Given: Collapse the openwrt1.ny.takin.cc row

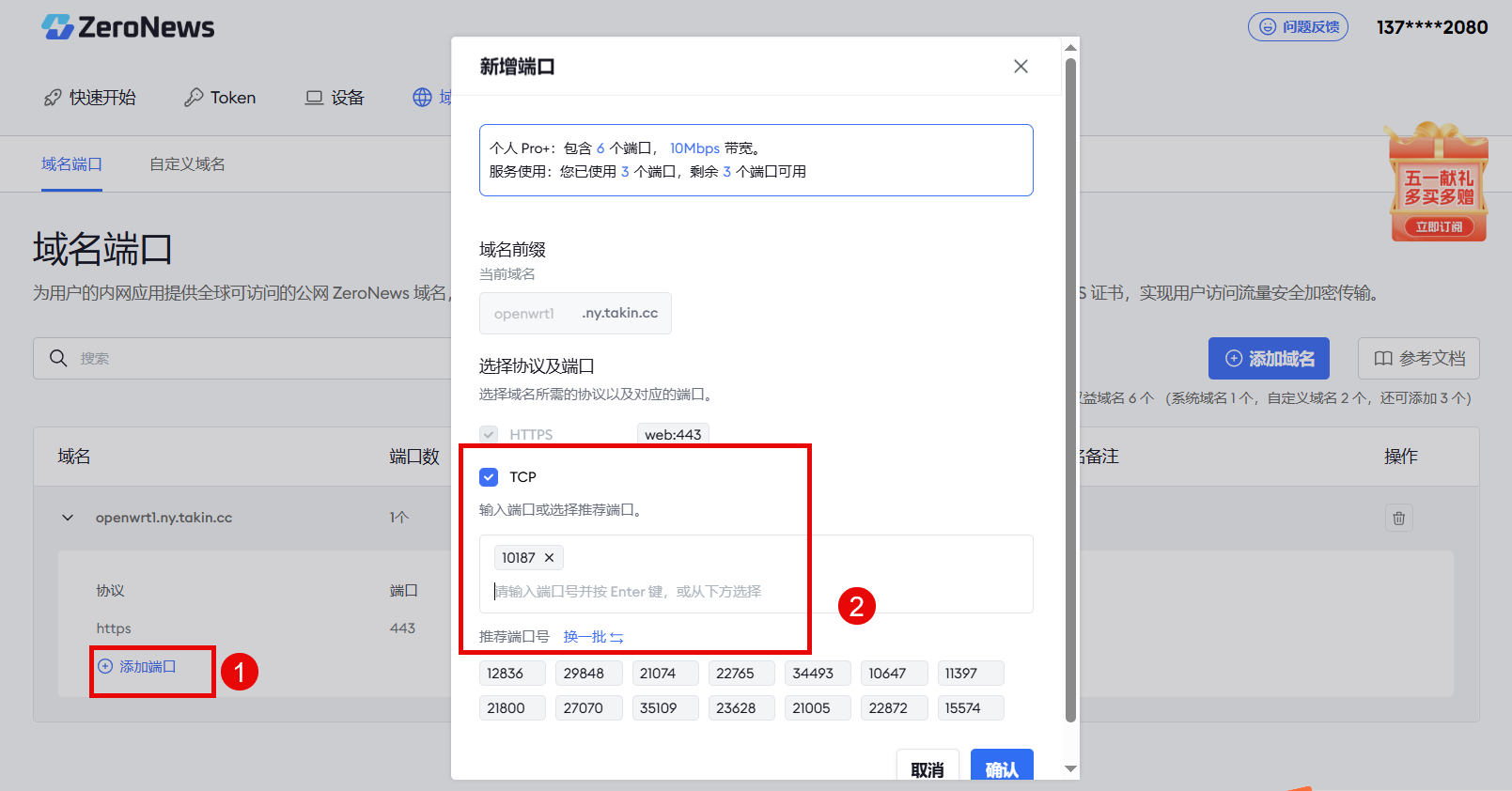Looking at the screenshot, I should pyautogui.click(x=68, y=518).
